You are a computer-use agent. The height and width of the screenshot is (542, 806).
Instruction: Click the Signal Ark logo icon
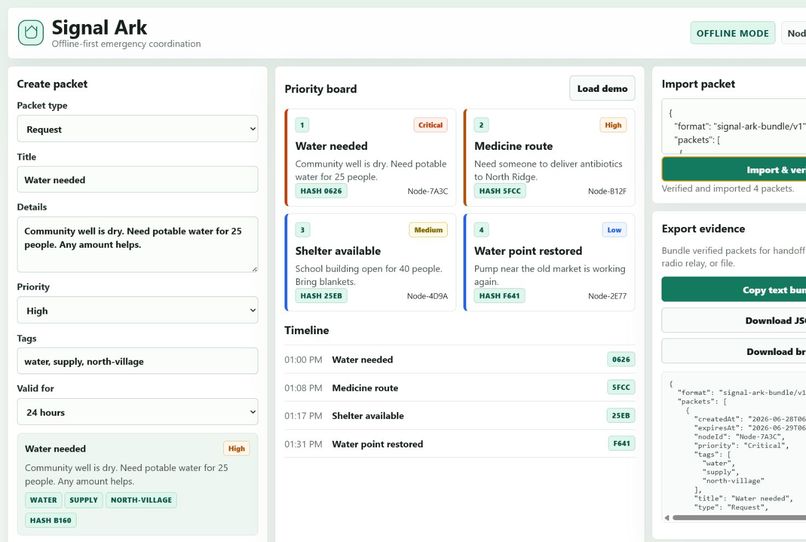pos(31,32)
